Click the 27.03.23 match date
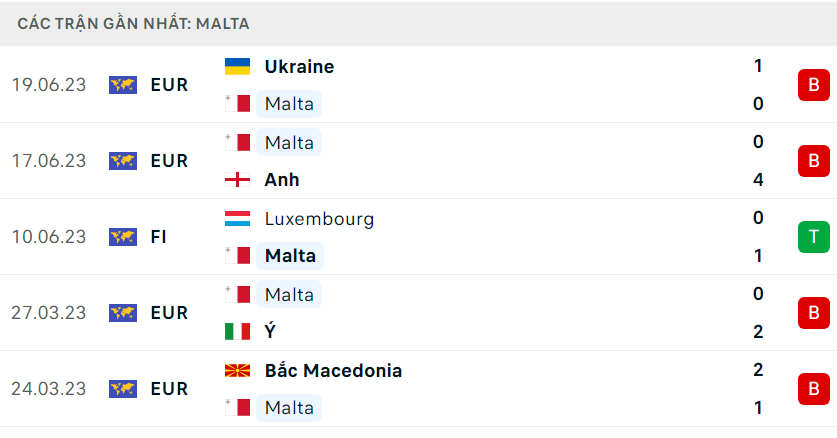 (x=49, y=313)
